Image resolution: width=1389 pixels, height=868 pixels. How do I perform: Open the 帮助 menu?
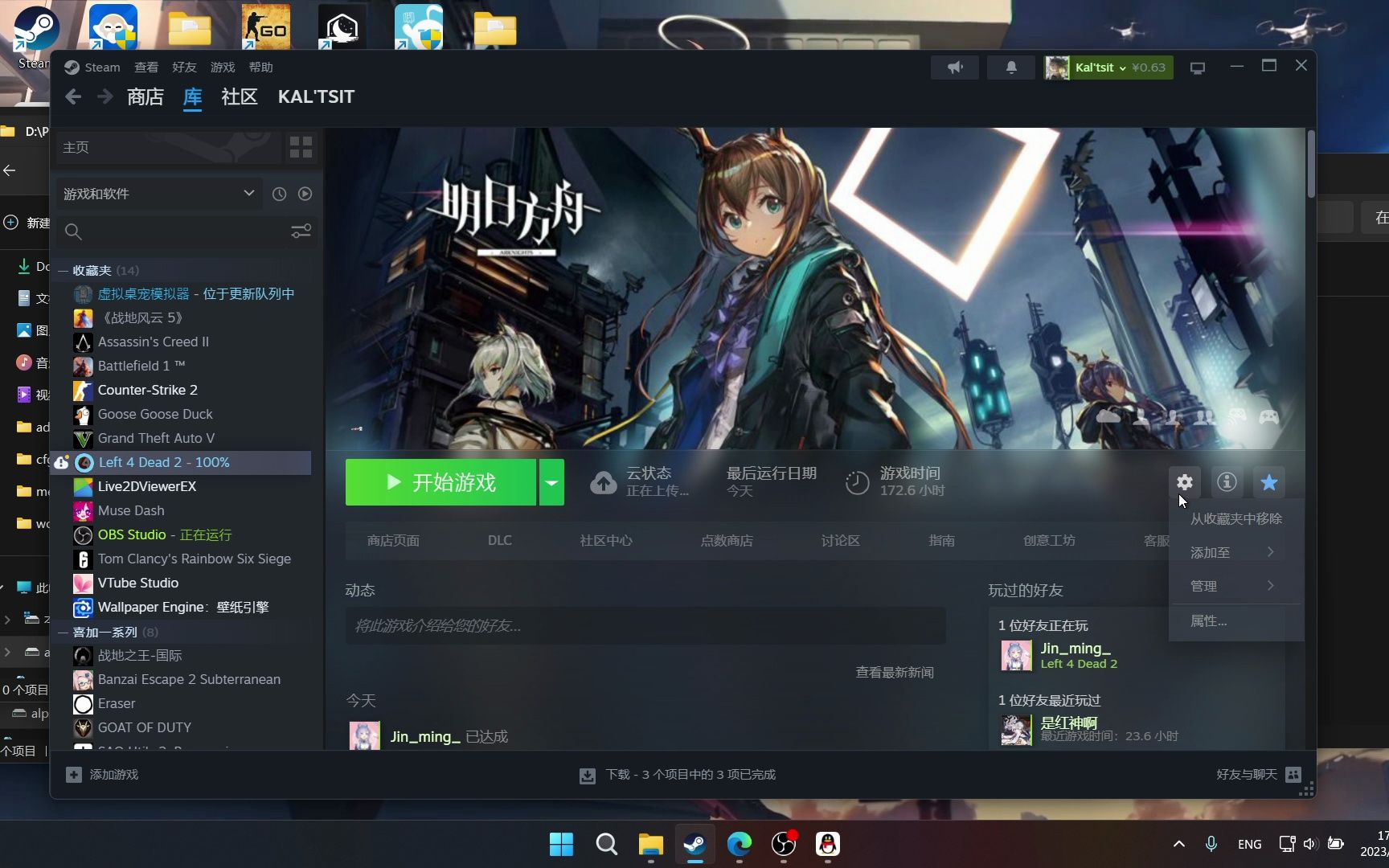pyautogui.click(x=260, y=68)
